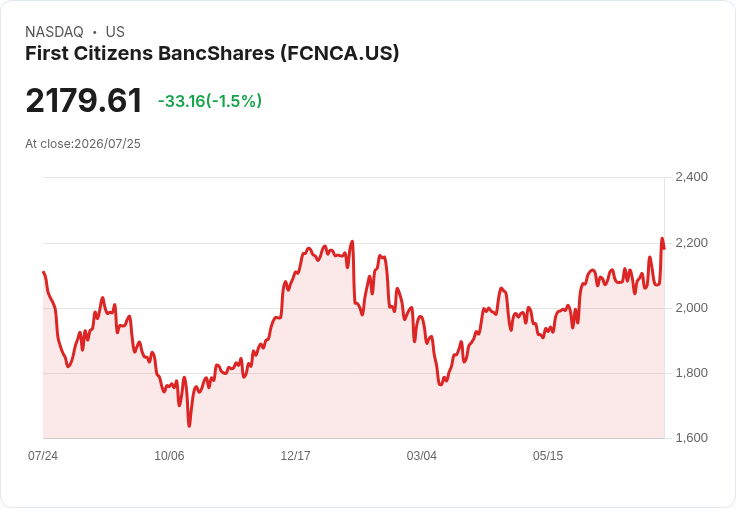This screenshot has height=508, width=736.
Task: Click the NASDAQ exchange label
Action: point(54,32)
